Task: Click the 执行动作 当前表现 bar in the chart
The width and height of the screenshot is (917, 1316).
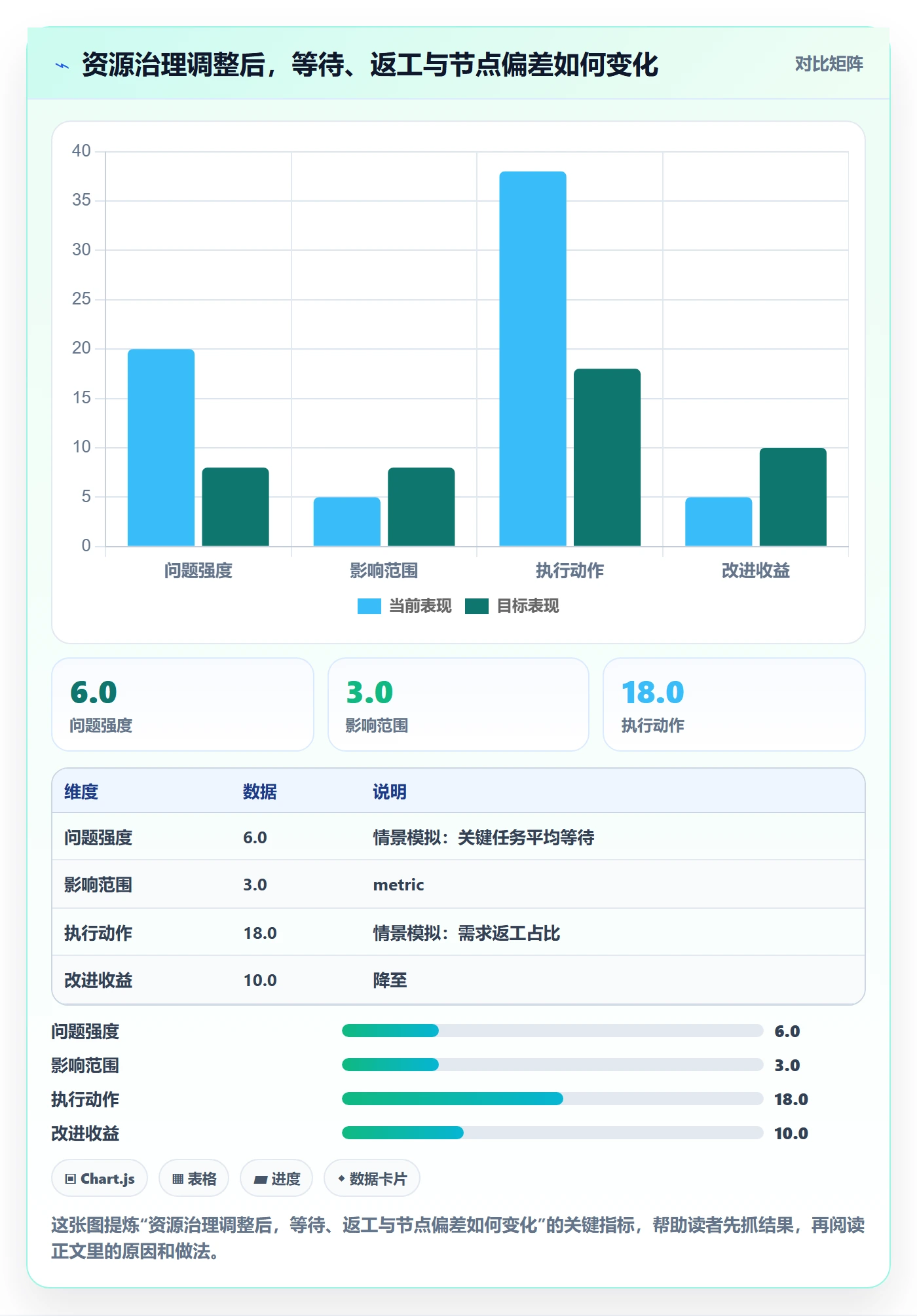Action: 533,359
